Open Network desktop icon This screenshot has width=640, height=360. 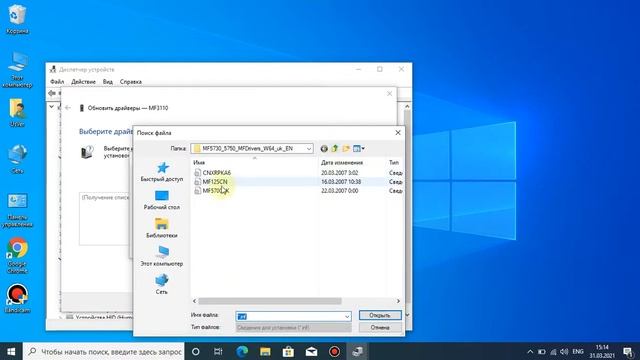tap(17, 159)
